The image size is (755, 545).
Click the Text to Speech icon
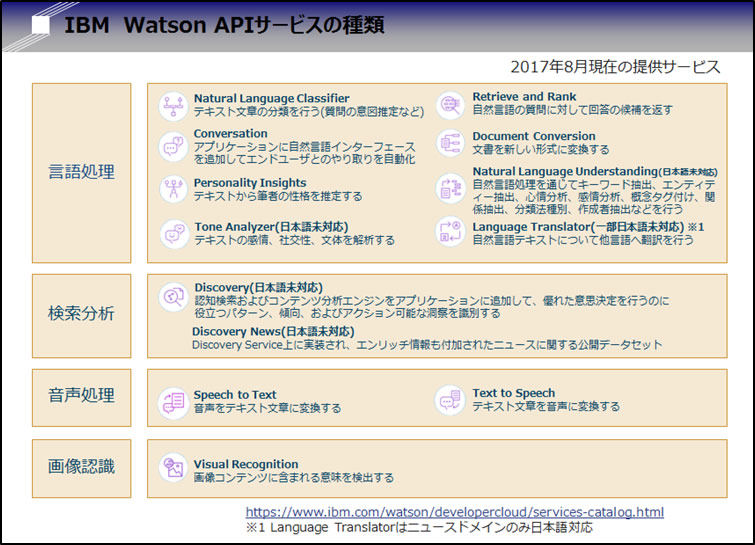[450, 401]
